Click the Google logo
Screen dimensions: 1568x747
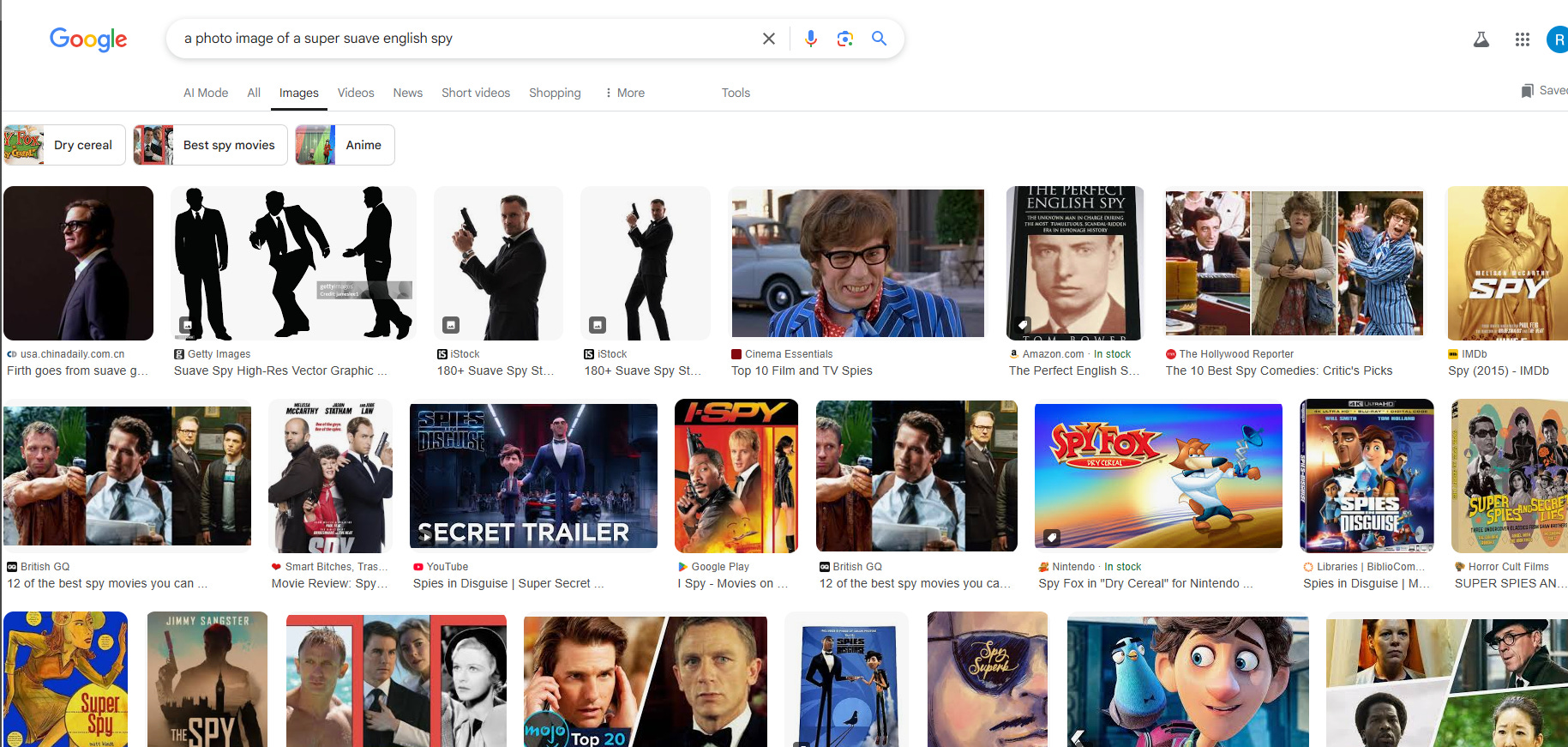[x=88, y=39]
